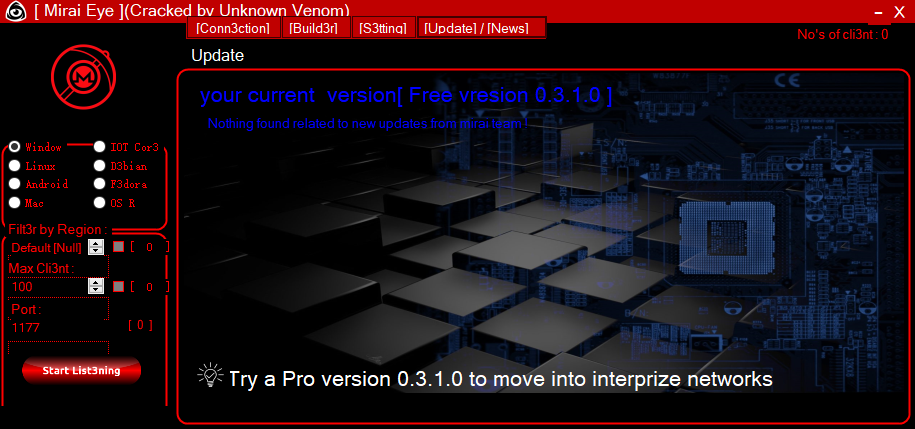Click the Start List3ning button

pos(82,371)
